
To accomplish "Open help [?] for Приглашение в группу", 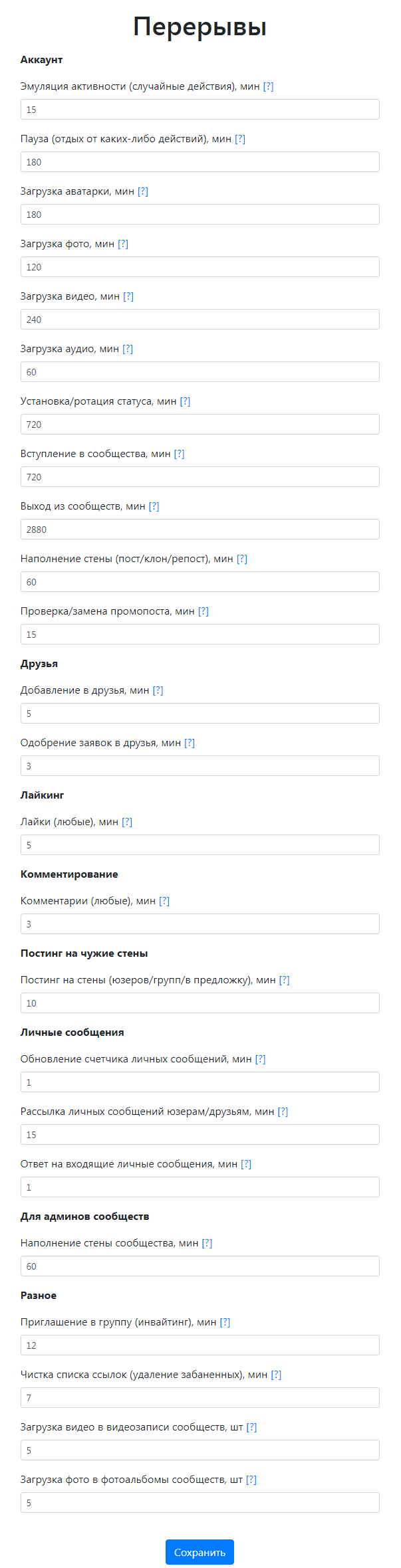I will tap(225, 1322).
